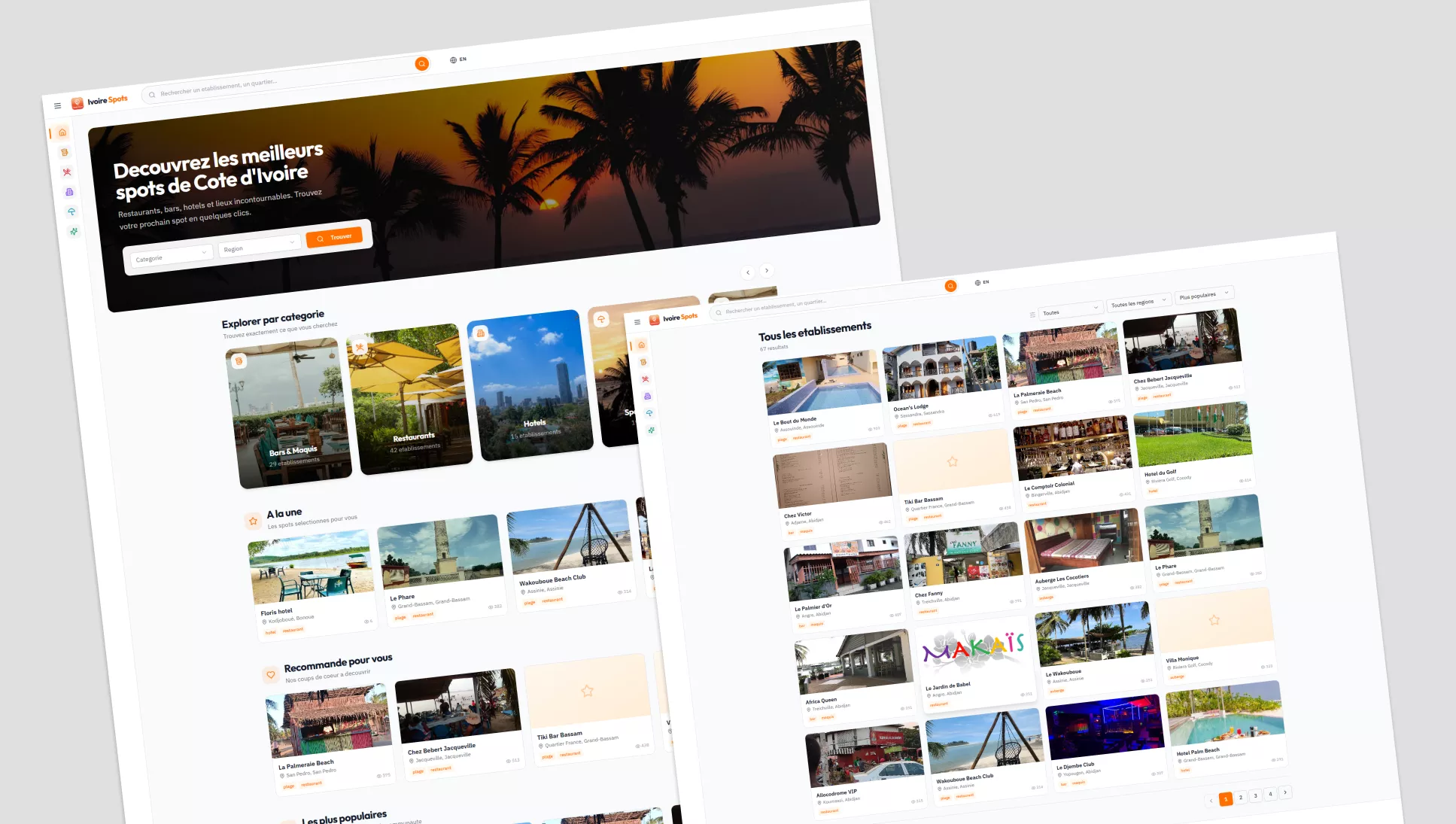This screenshot has width=1456, height=824.
Task: Open the Allocodrome VIP listing card
Action: [x=866, y=771]
